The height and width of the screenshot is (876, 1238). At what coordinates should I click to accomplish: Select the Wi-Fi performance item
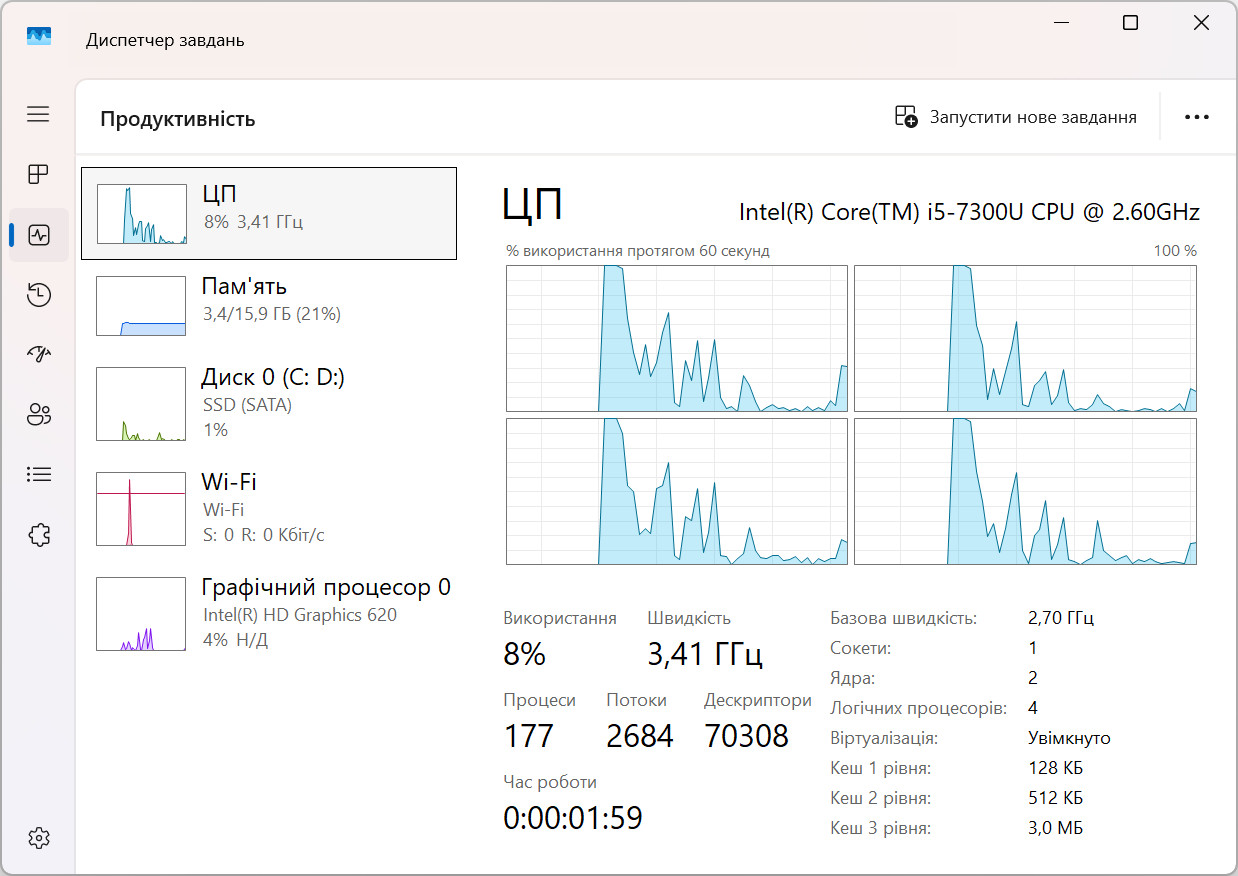pyautogui.click(x=269, y=508)
